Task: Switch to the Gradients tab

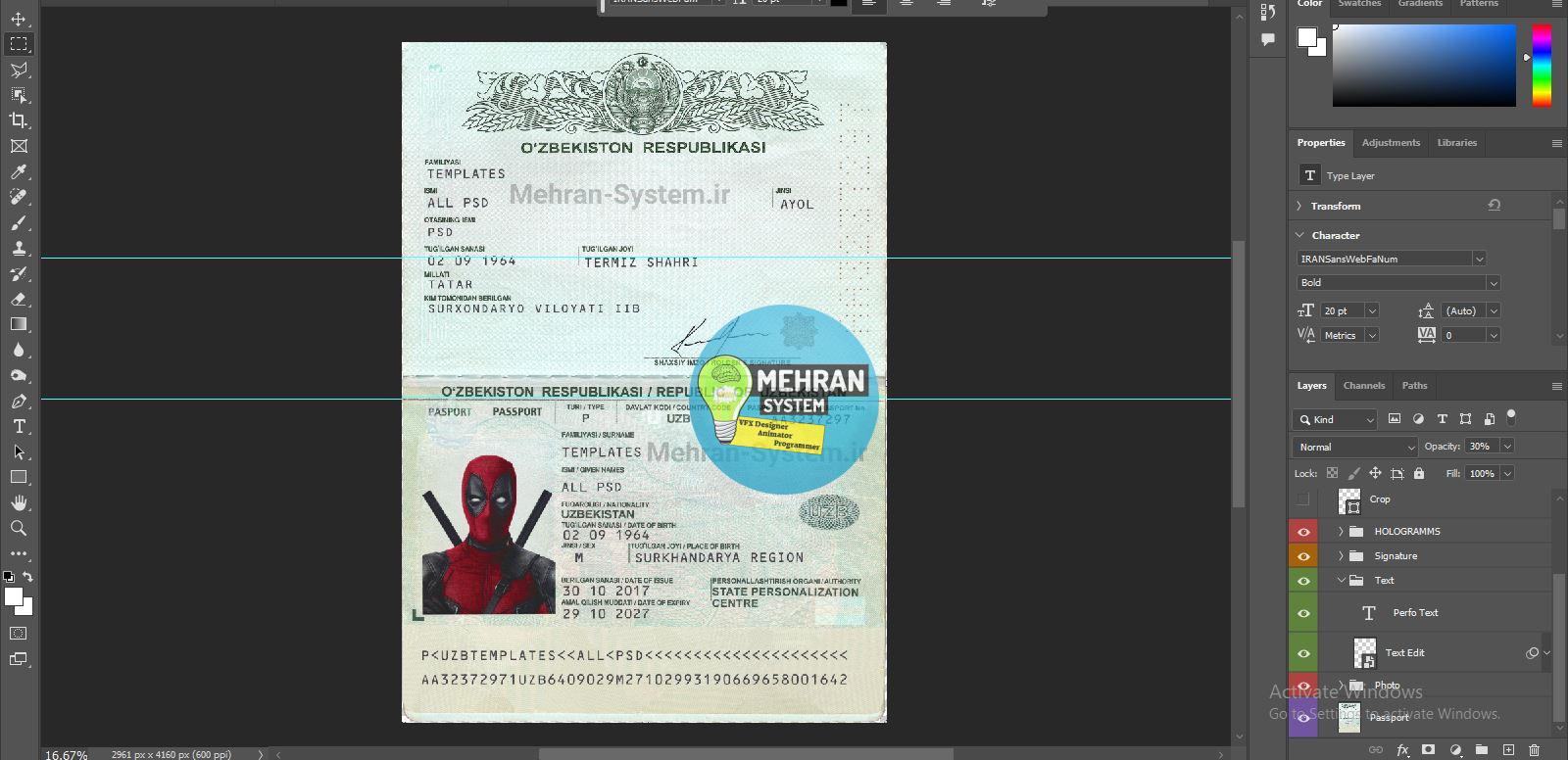Action: click(1420, 4)
